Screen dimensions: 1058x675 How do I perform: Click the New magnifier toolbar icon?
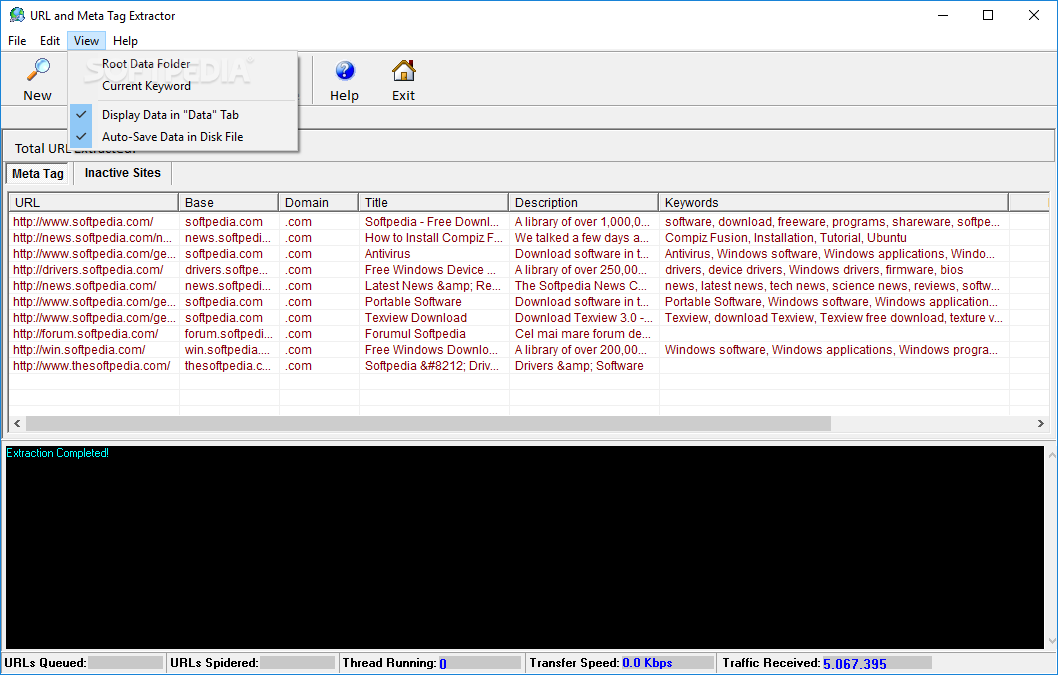tap(38, 70)
